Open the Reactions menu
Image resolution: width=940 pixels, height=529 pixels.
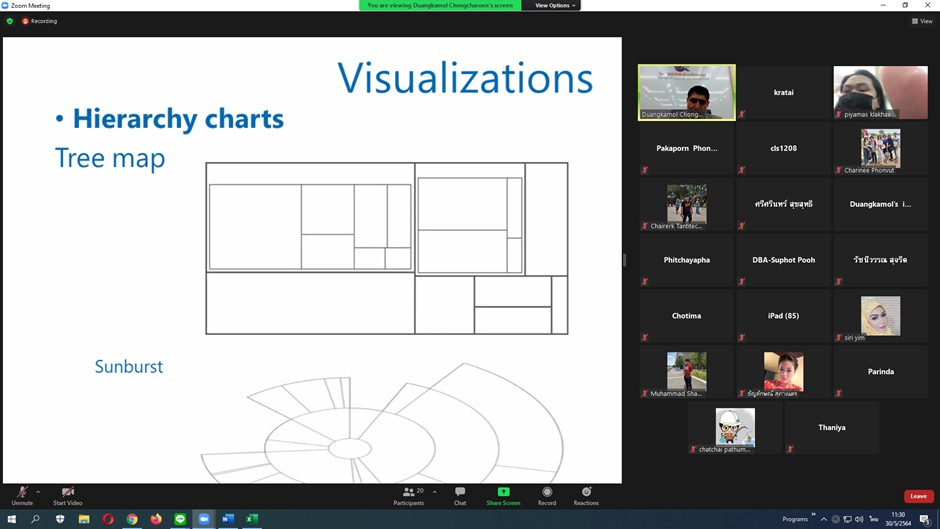pos(586,494)
